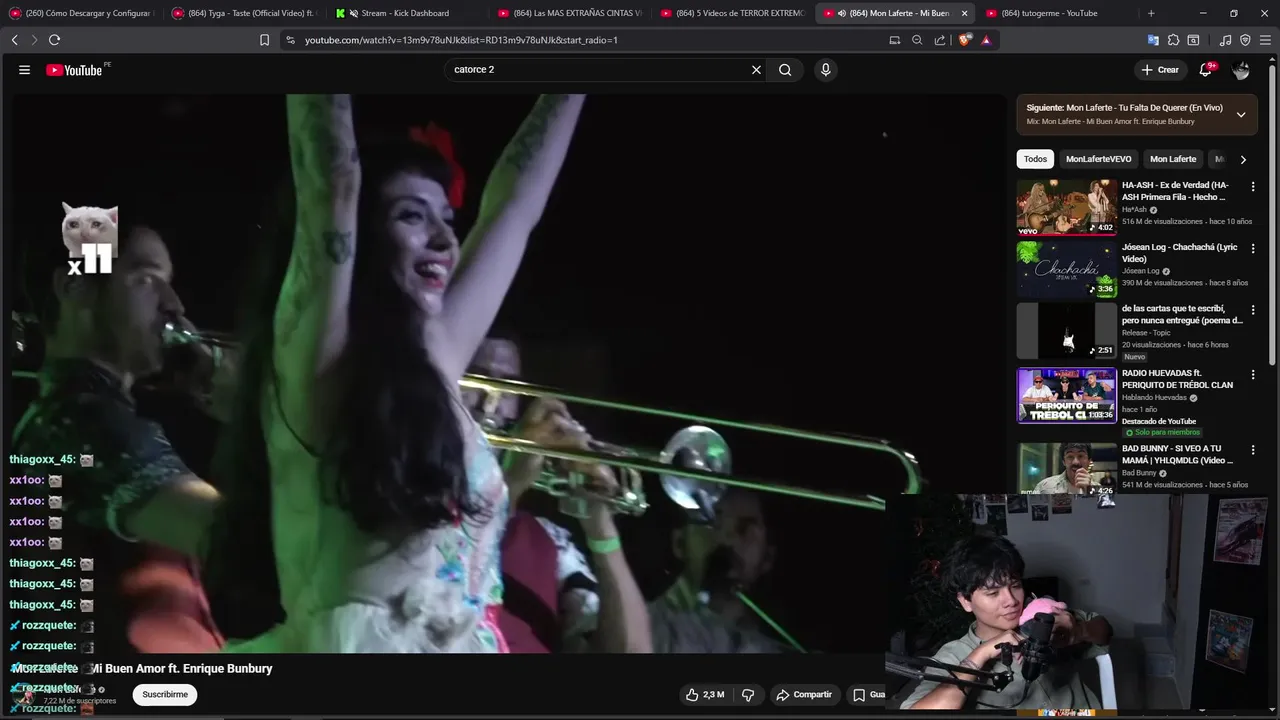Screen dimensions: 1280x720
Task: Click the Compartir button
Action: (x=804, y=694)
